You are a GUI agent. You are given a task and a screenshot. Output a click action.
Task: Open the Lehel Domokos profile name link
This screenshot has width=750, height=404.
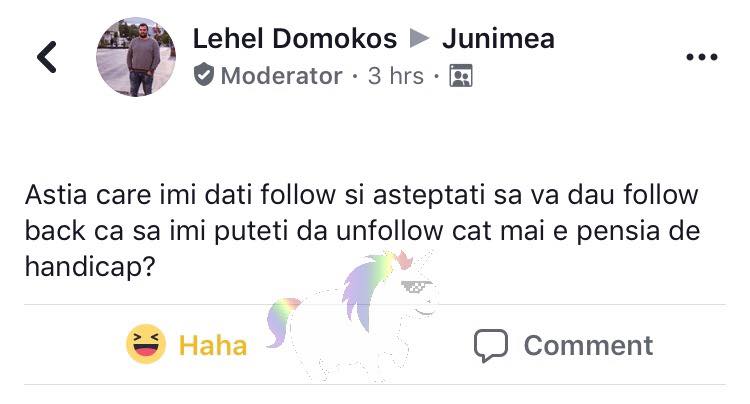295,39
